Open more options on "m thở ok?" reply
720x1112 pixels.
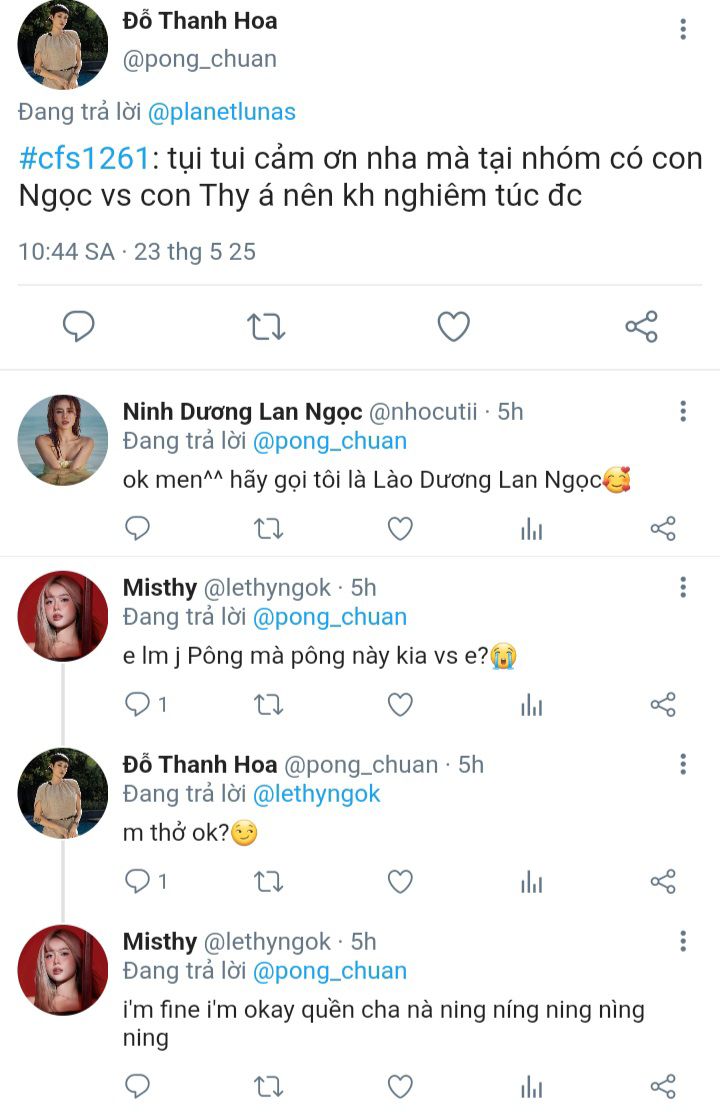(683, 765)
